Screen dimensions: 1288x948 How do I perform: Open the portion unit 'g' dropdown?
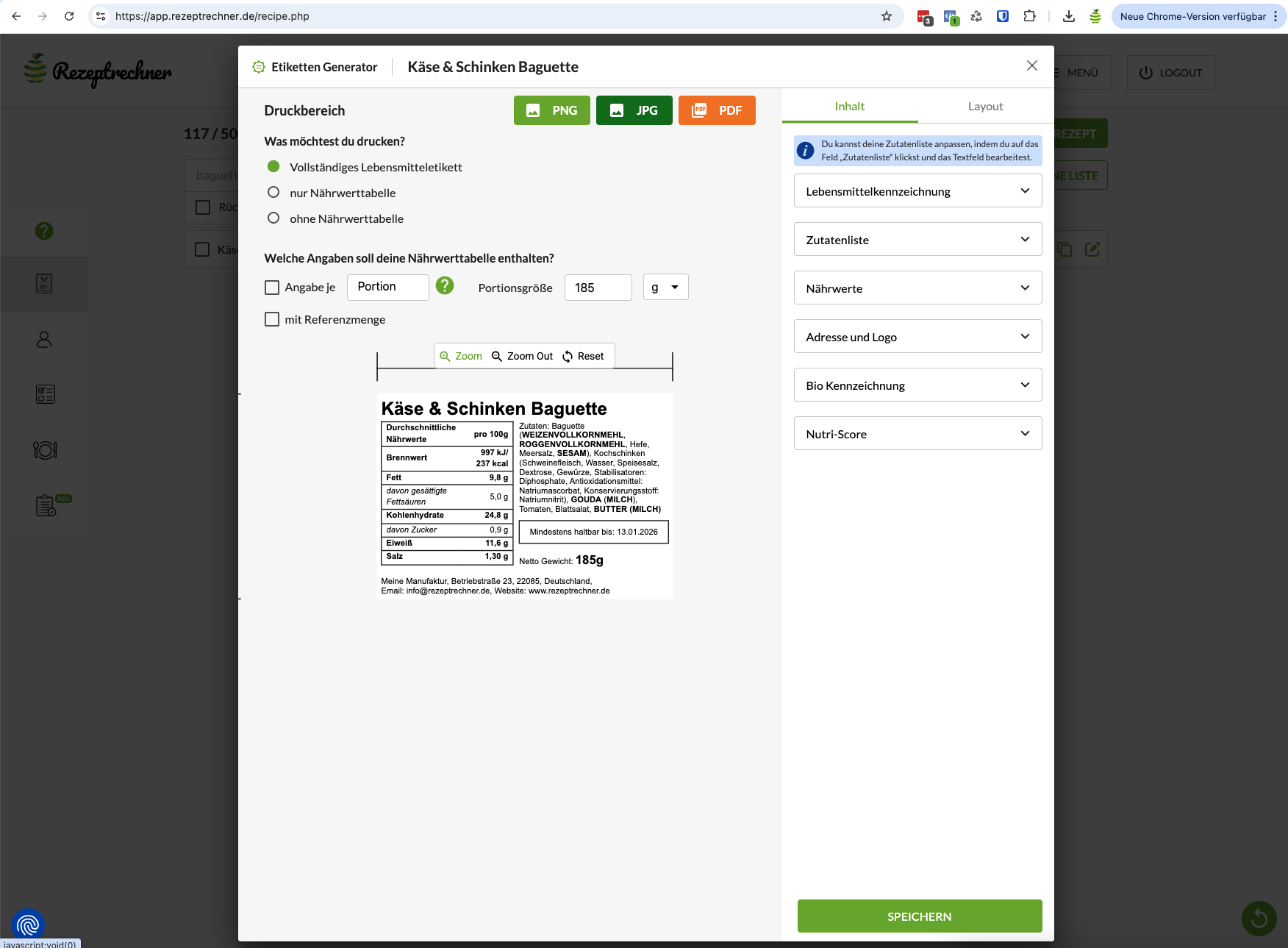[665, 288]
